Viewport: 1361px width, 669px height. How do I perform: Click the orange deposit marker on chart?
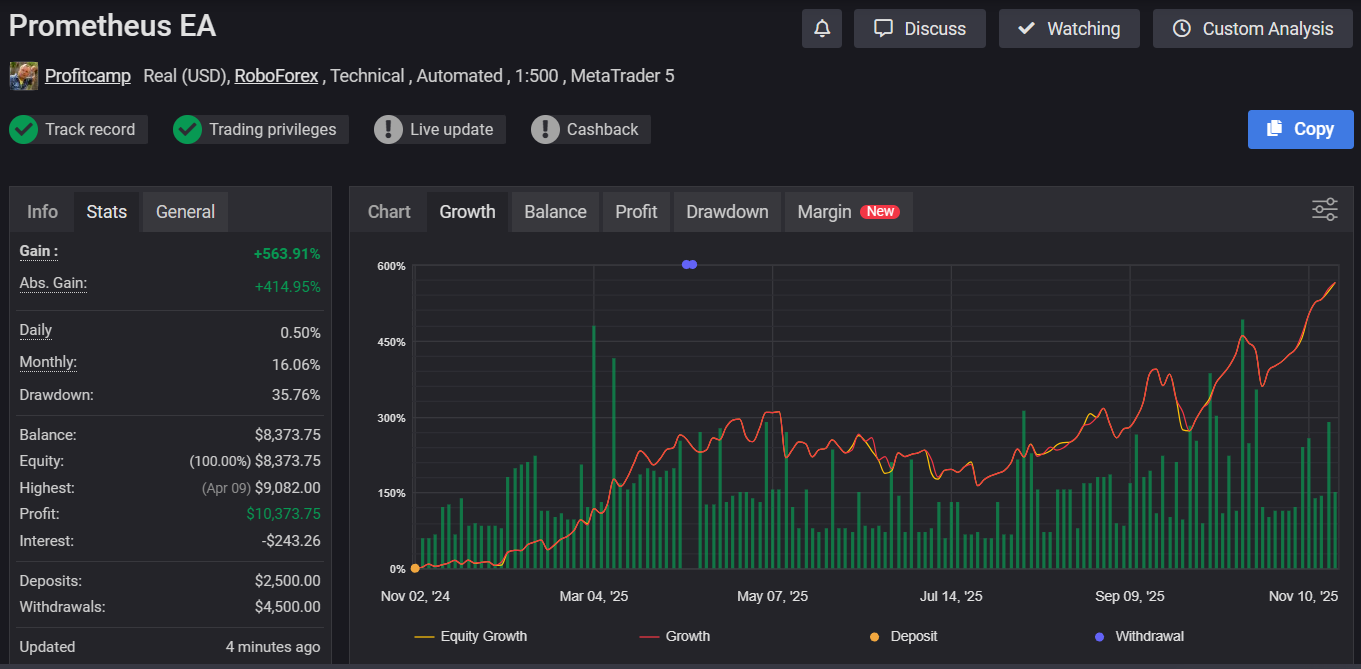coord(415,569)
